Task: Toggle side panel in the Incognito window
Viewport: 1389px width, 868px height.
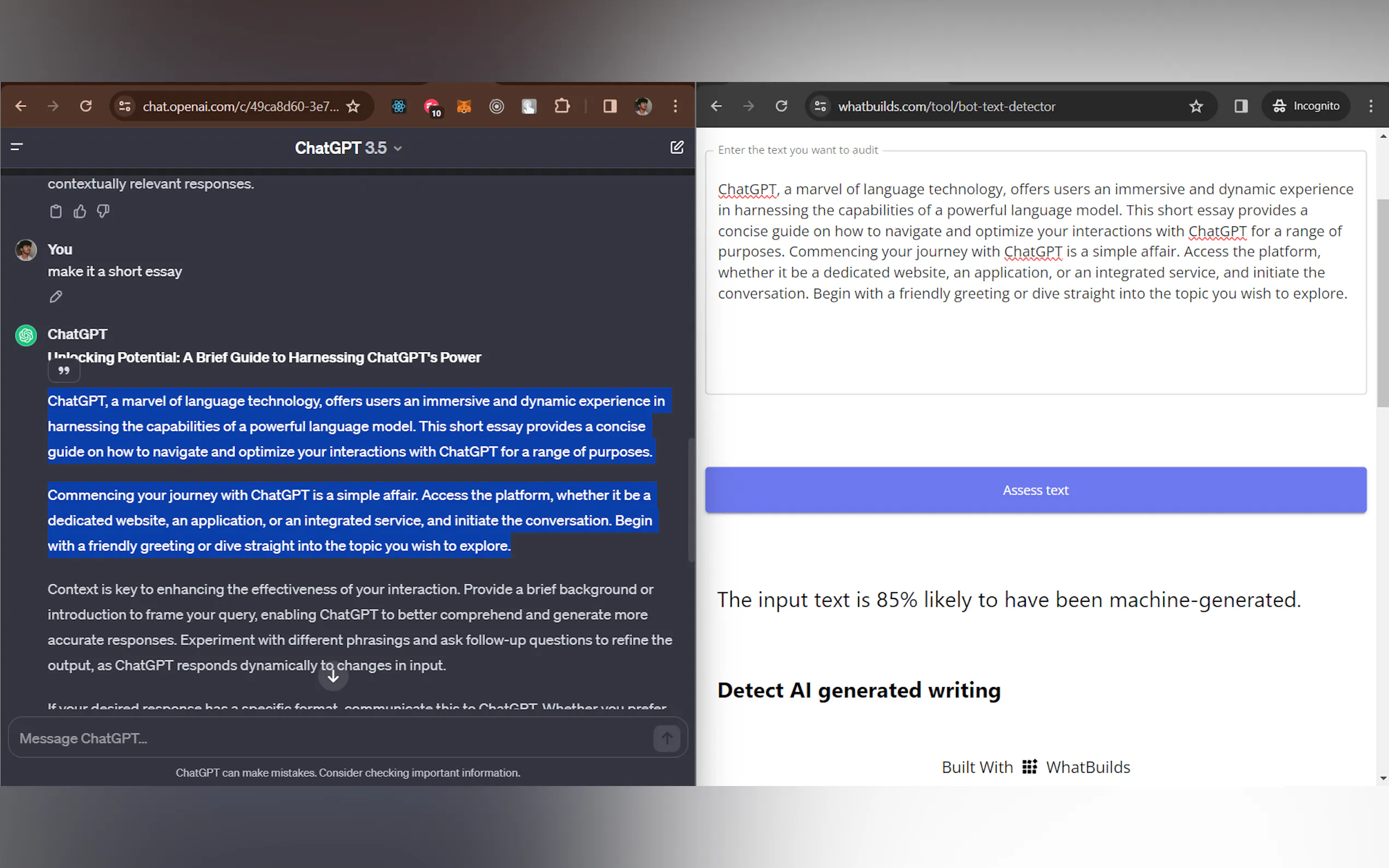Action: coord(1241,106)
